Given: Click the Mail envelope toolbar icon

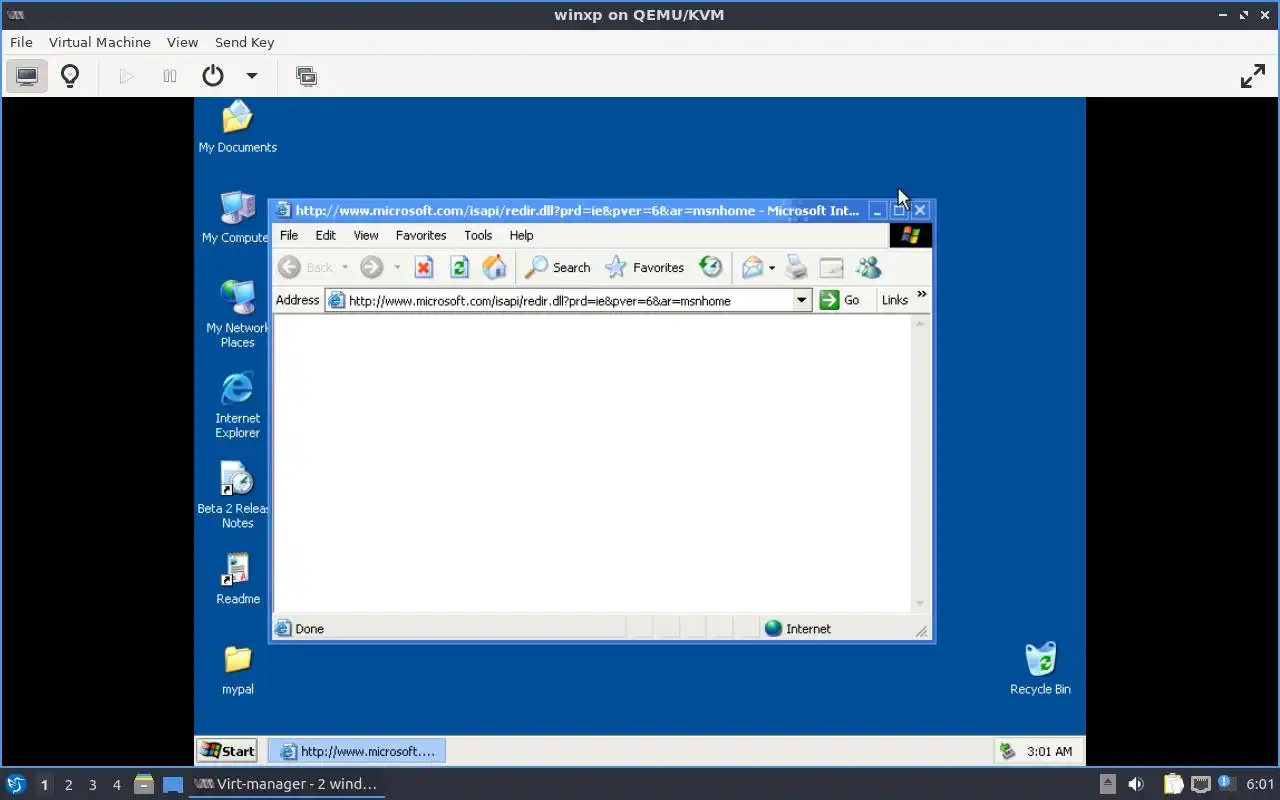Looking at the screenshot, I should [x=752, y=267].
